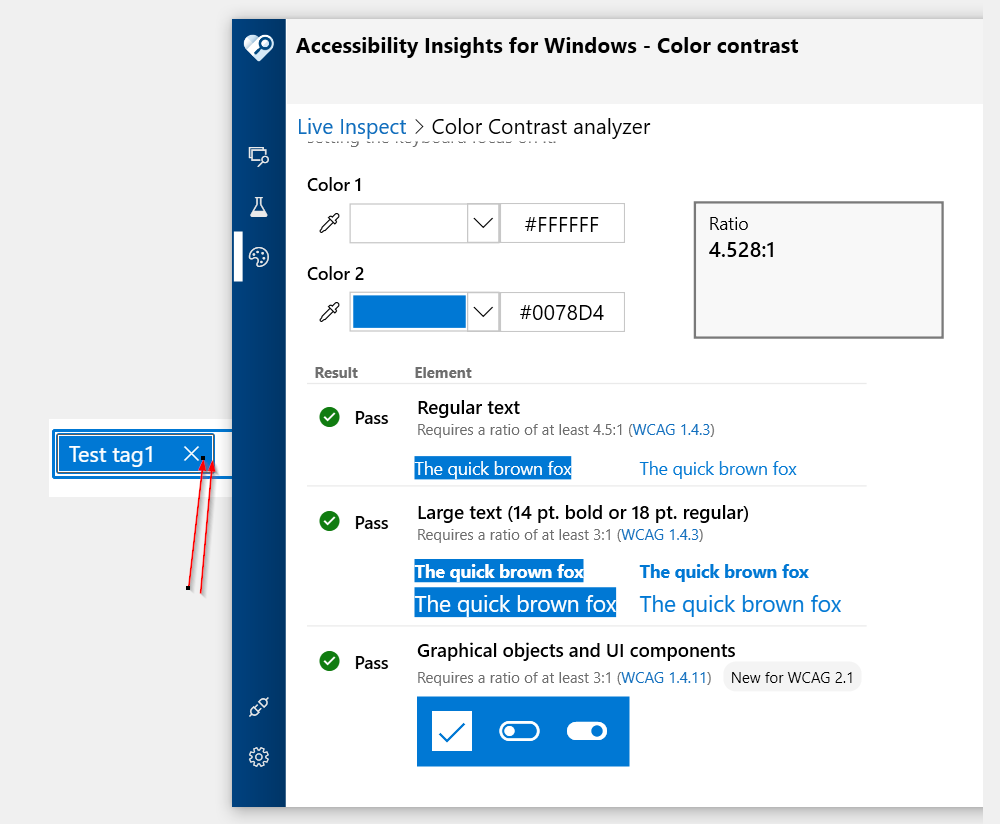Click the Accessibility Insights heart logo

coord(258,47)
